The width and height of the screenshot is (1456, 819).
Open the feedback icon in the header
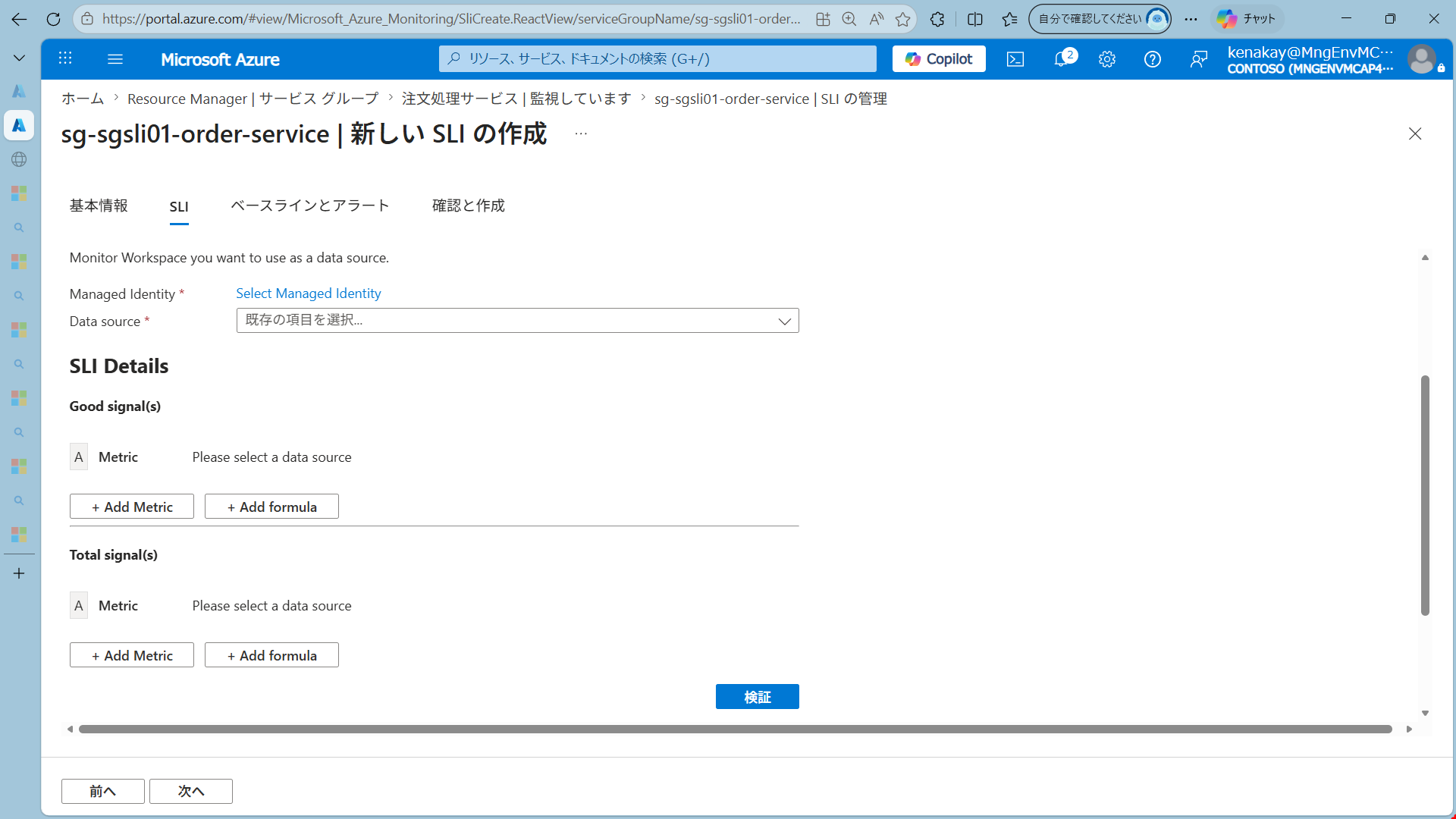[1198, 58]
